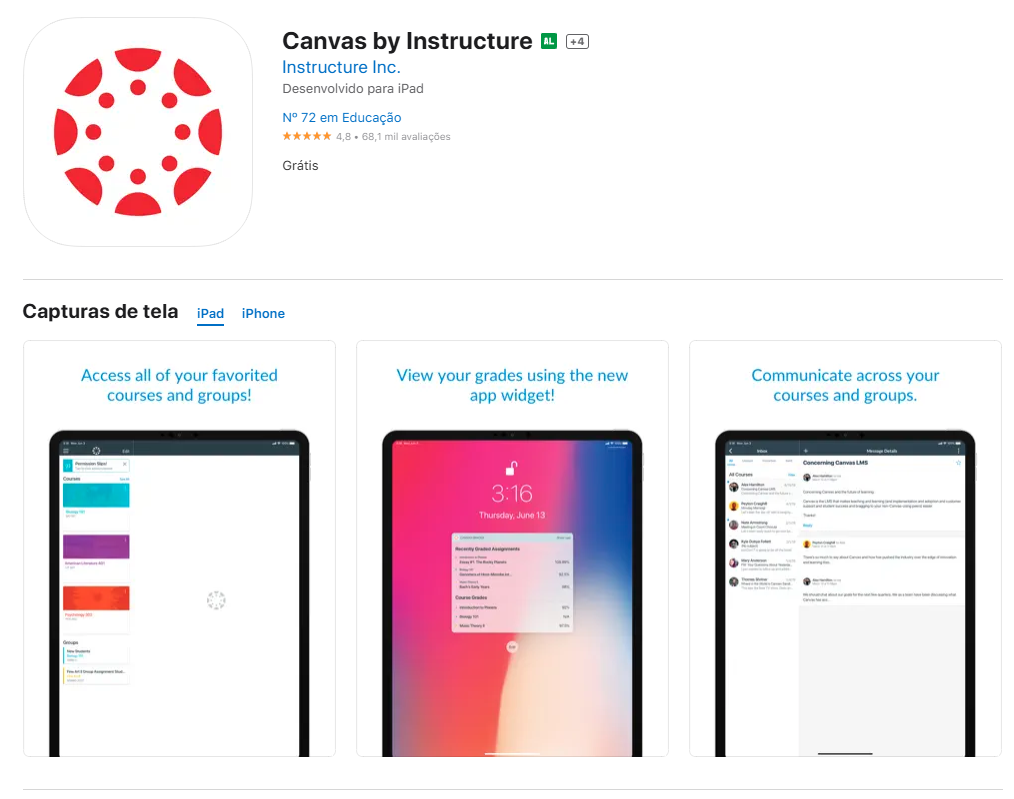
Task: Click the Desenvolvido para iPad text
Action: (x=353, y=89)
